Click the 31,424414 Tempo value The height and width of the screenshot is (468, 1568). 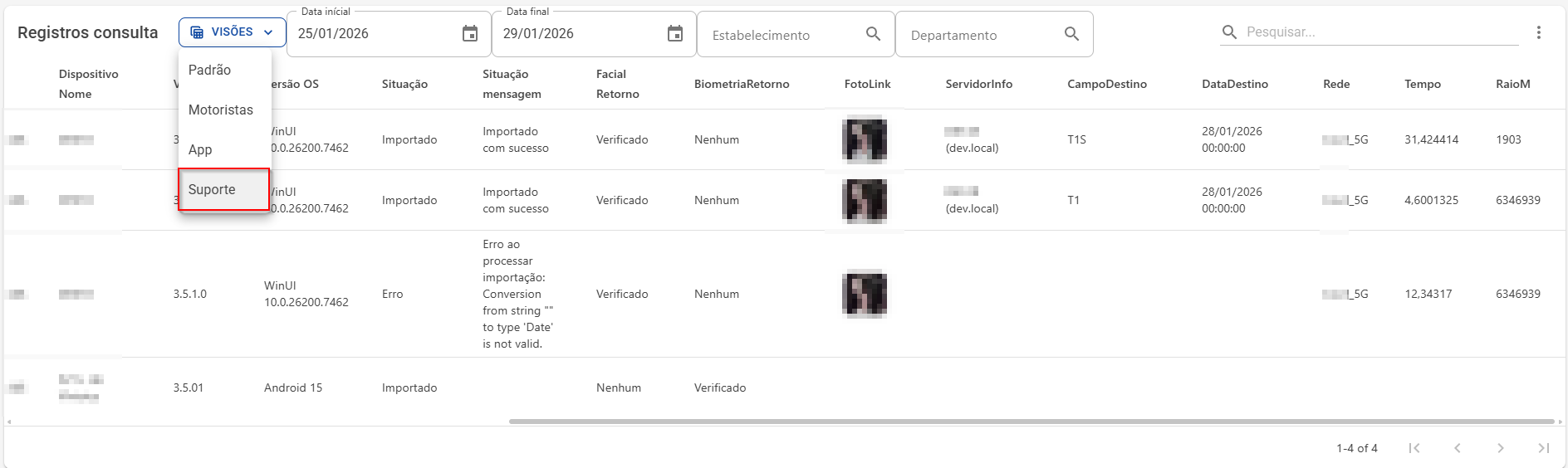1431,139
